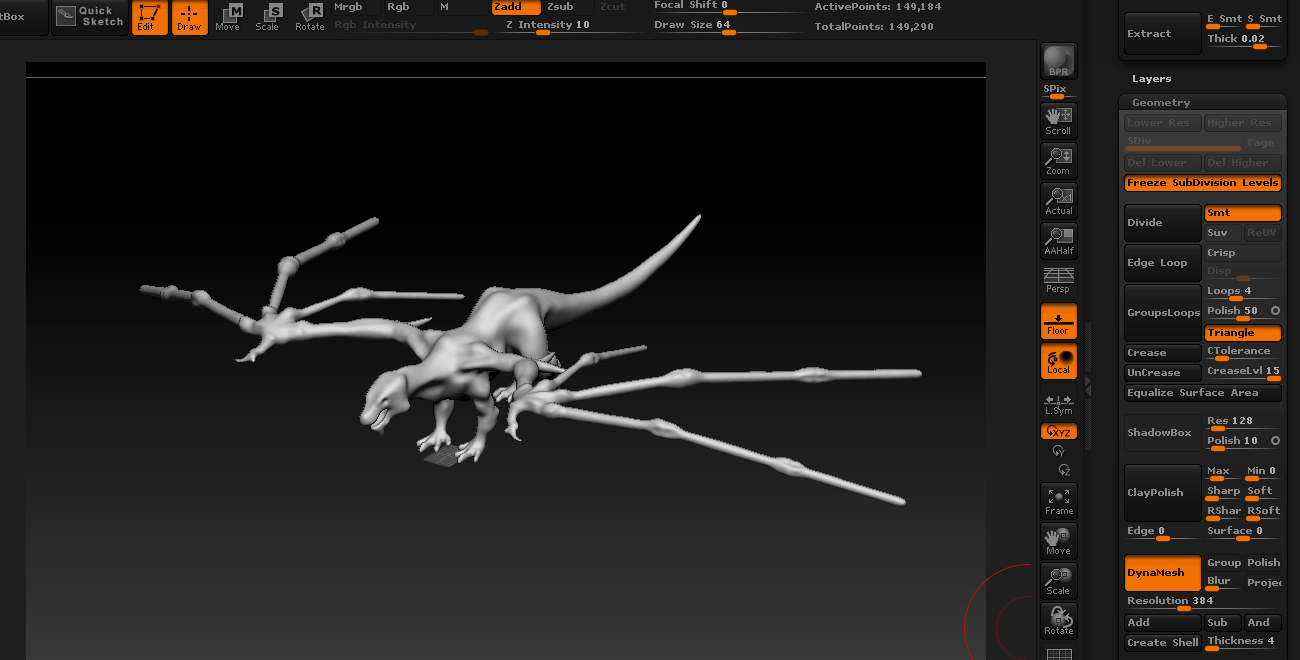
Task: Toggle the Floor grid display
Action: (1058, 321)
